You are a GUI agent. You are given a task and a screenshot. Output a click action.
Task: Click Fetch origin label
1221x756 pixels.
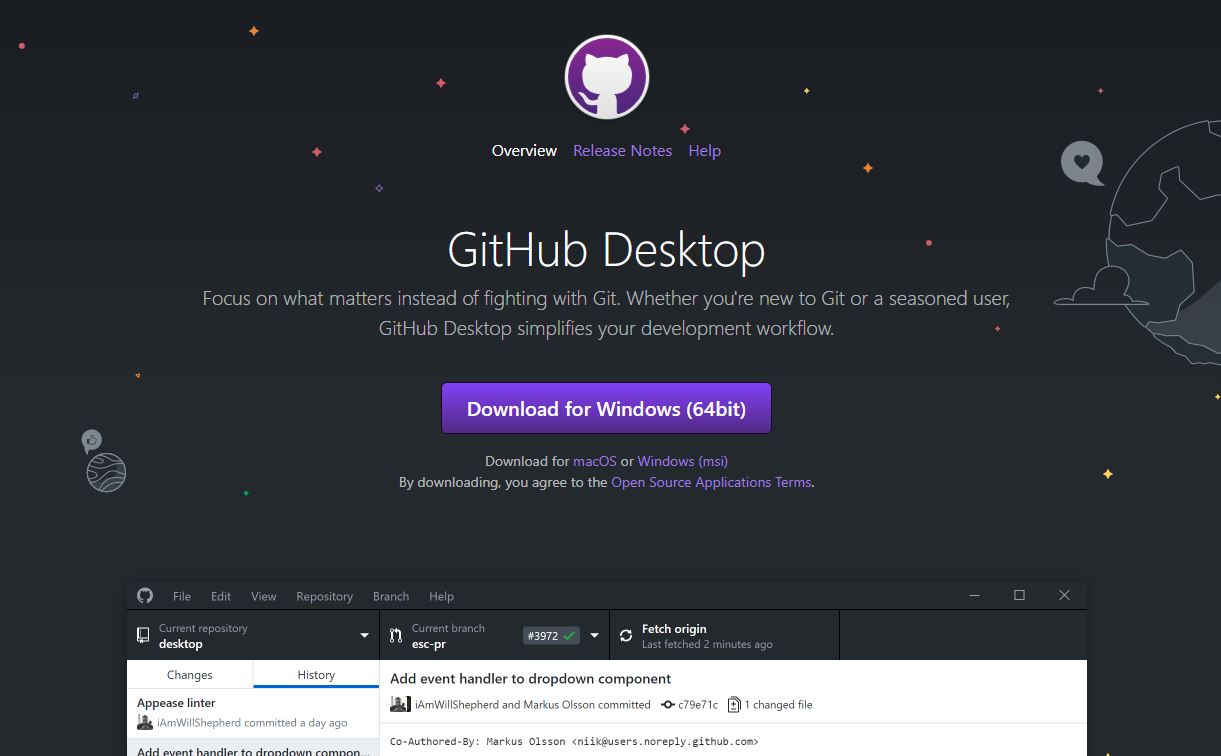coord(674,628)
